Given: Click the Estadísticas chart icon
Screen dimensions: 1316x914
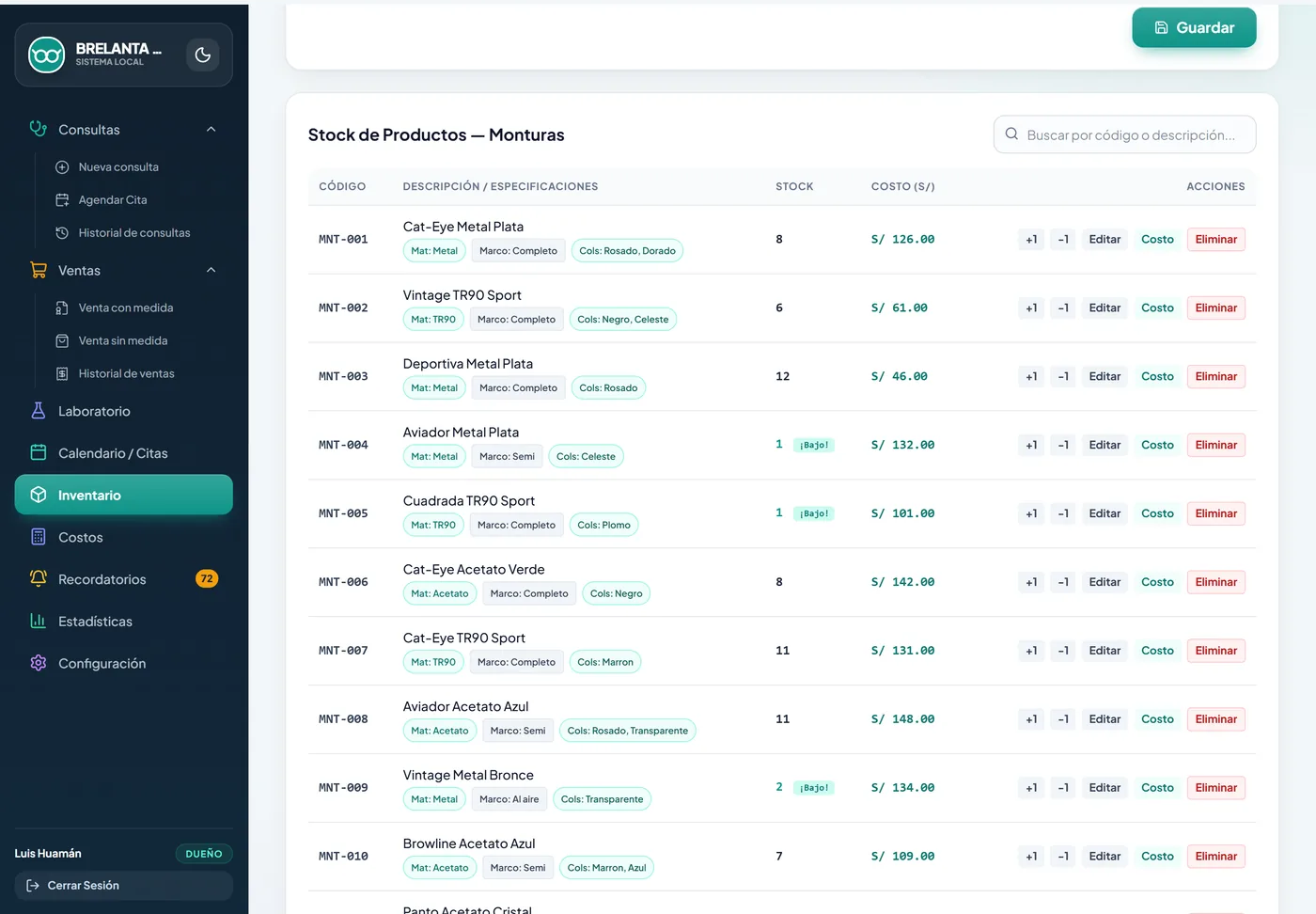Looking at the screenshot, I should (39, 621).
